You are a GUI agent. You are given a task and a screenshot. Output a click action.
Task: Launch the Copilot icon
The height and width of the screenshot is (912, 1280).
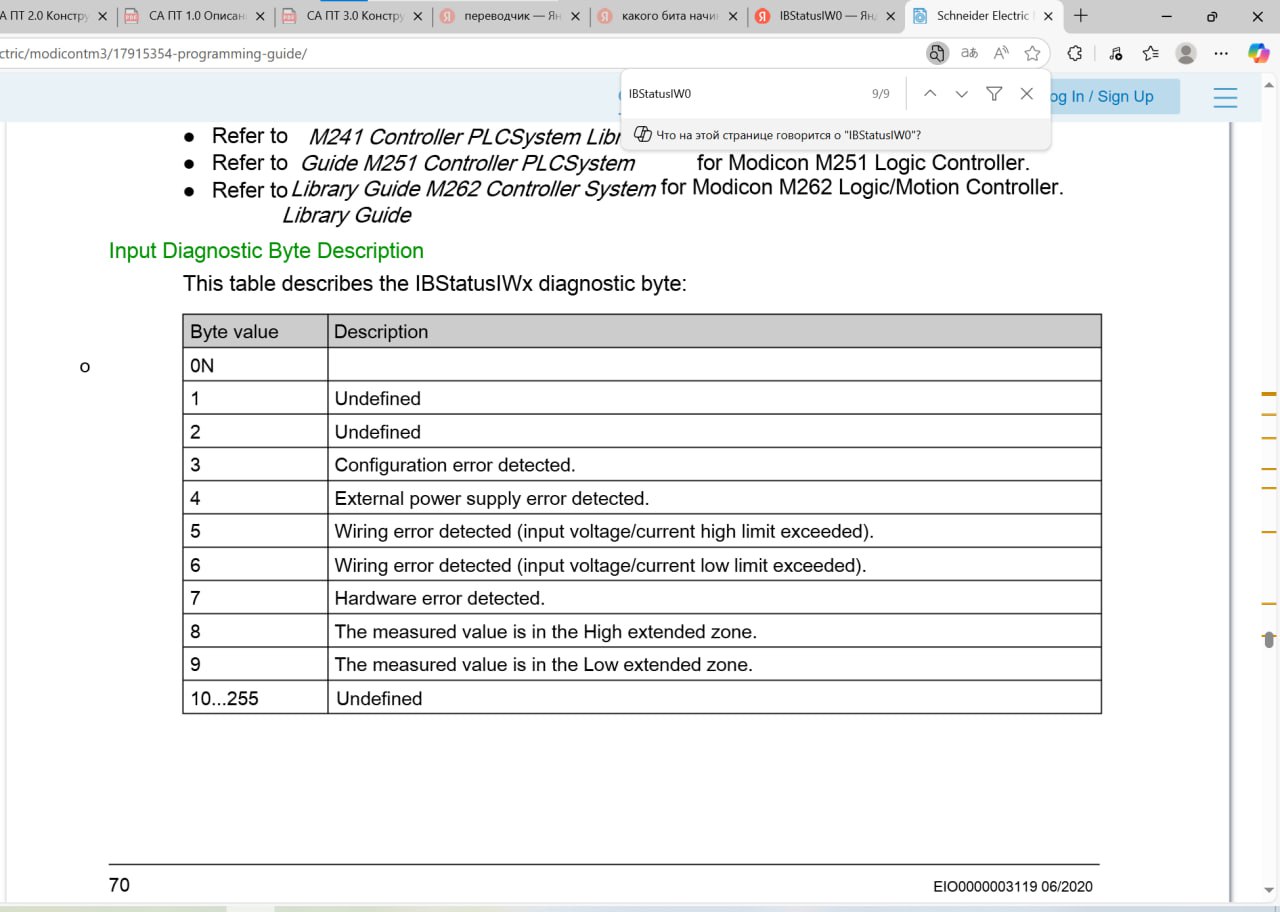point(1258,54)
